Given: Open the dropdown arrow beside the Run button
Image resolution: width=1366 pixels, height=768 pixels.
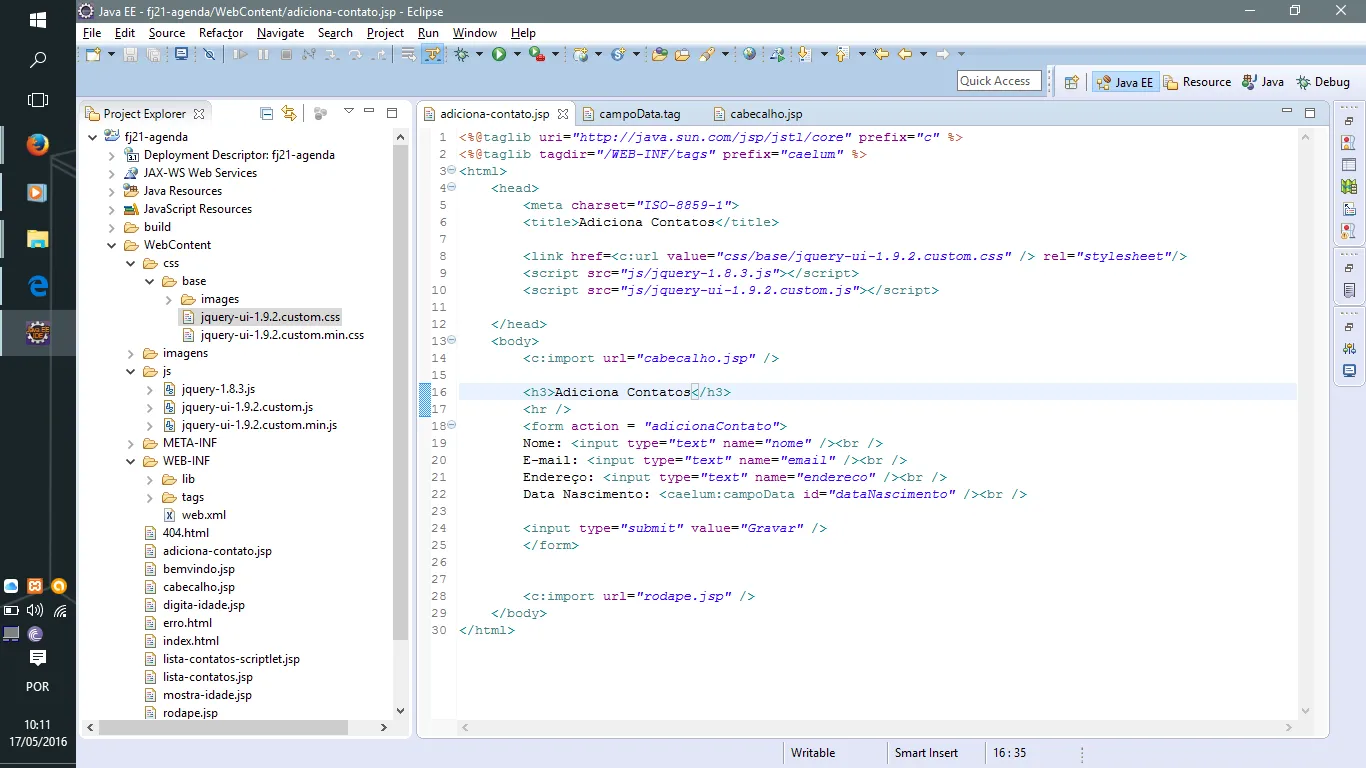Looking at the screenshot, I should coord(516,54).
